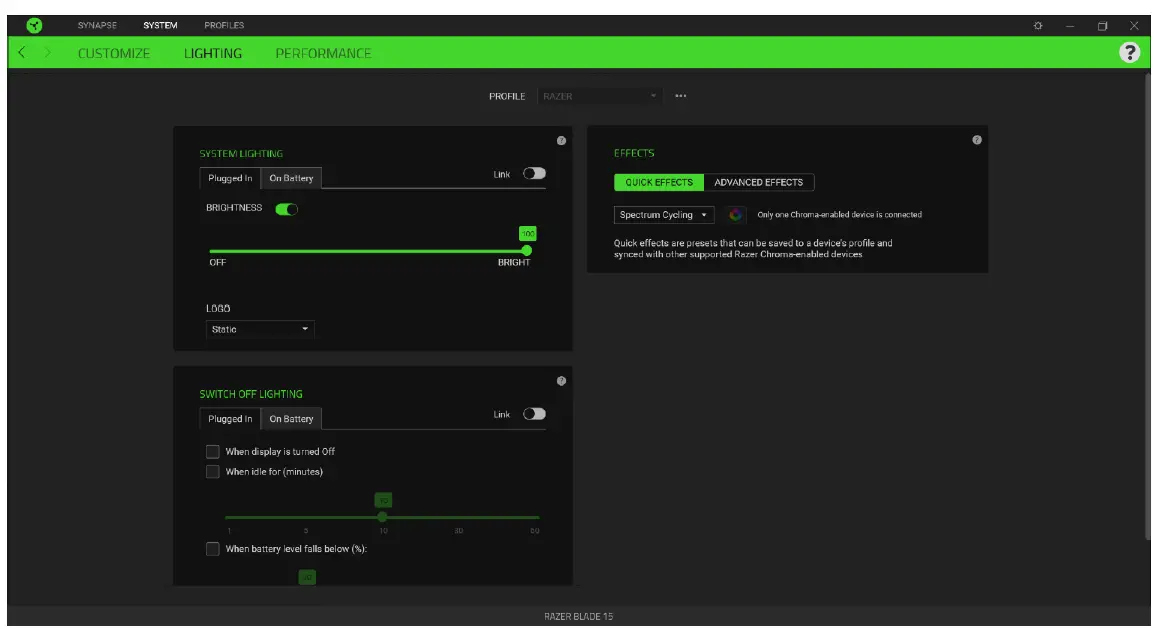Turn off the Brightness toggle

286,209
